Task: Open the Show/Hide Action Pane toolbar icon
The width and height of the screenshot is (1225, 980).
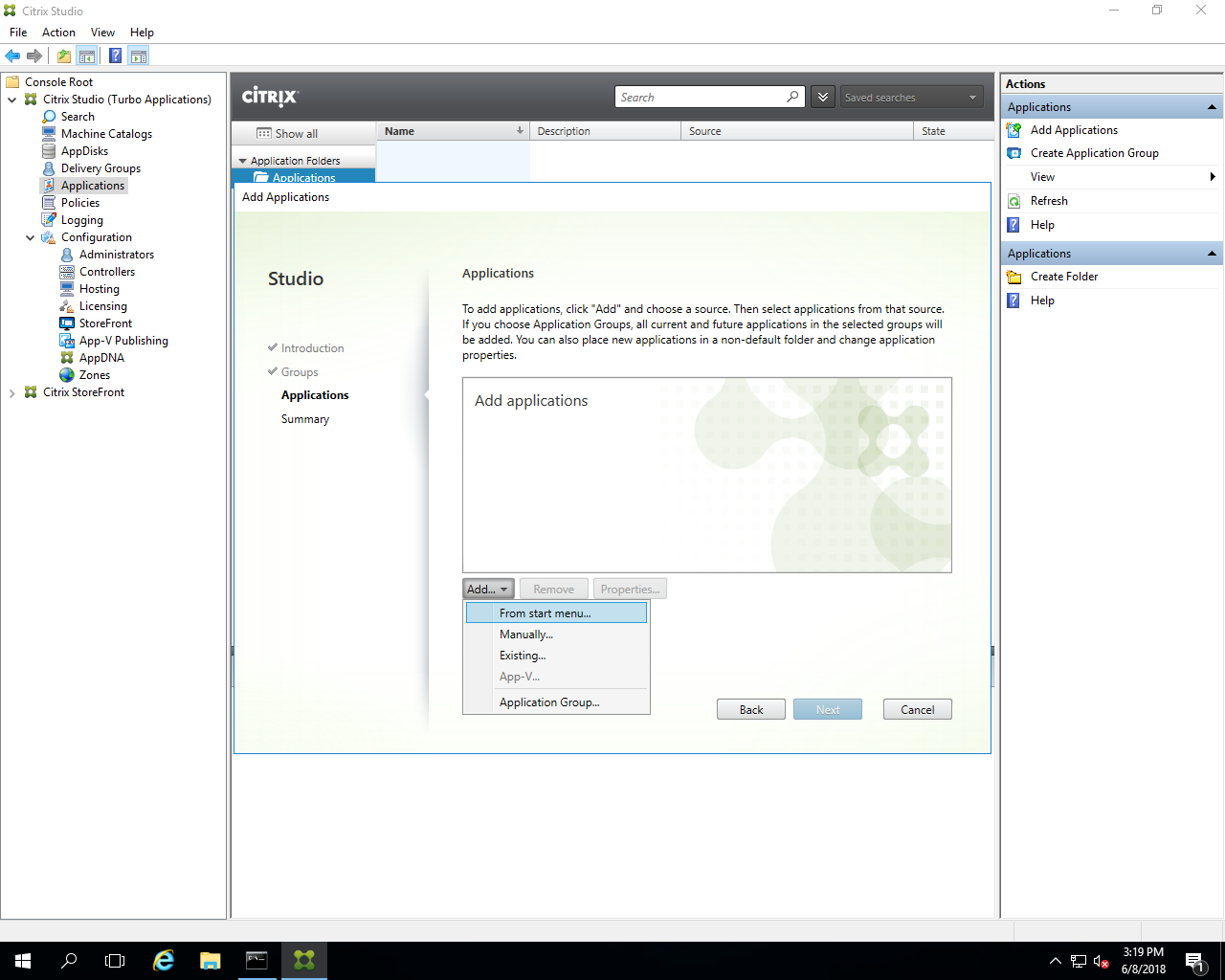Action: tap(138, 56)
